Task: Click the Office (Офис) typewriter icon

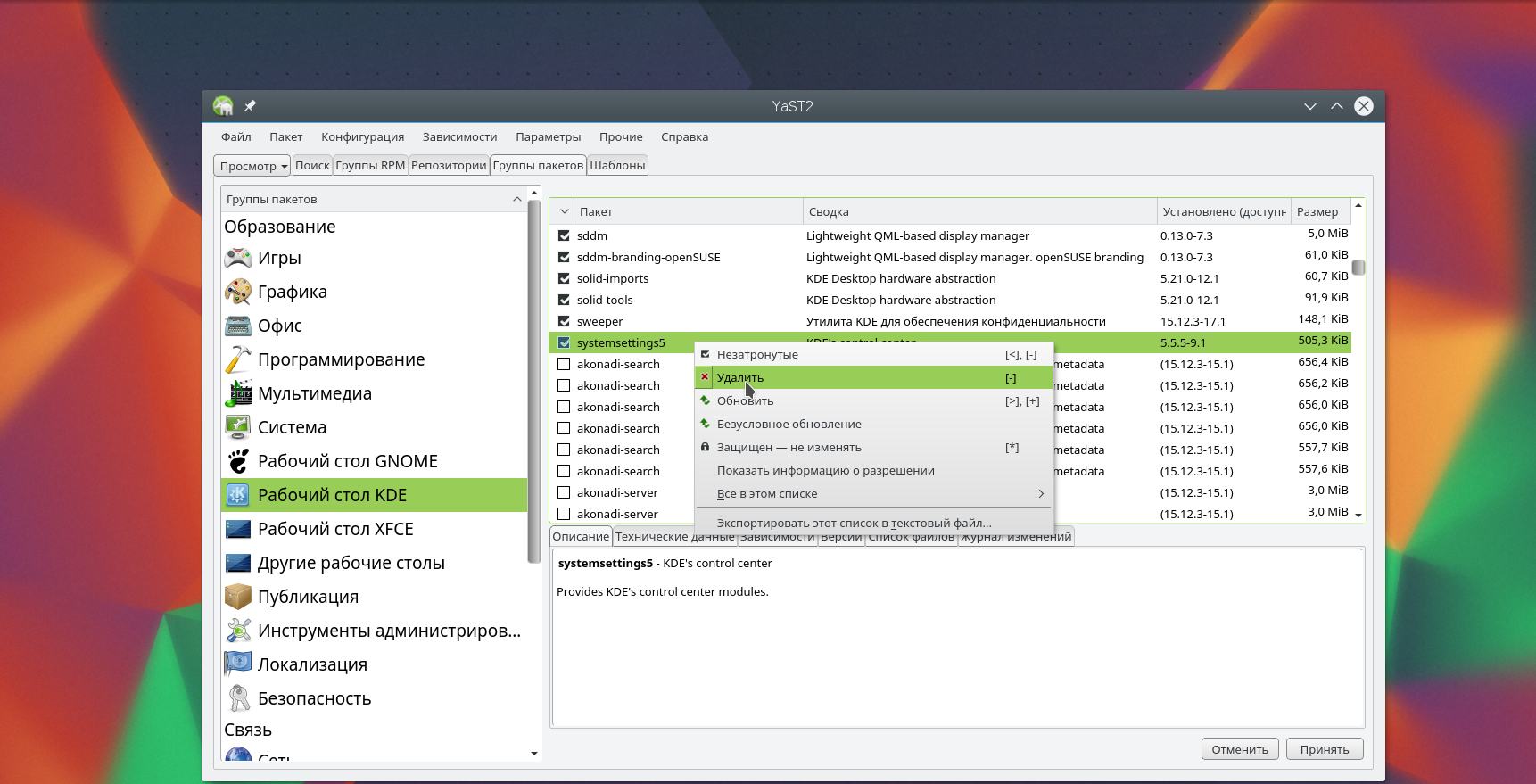Action: click(x=238, y=326)
